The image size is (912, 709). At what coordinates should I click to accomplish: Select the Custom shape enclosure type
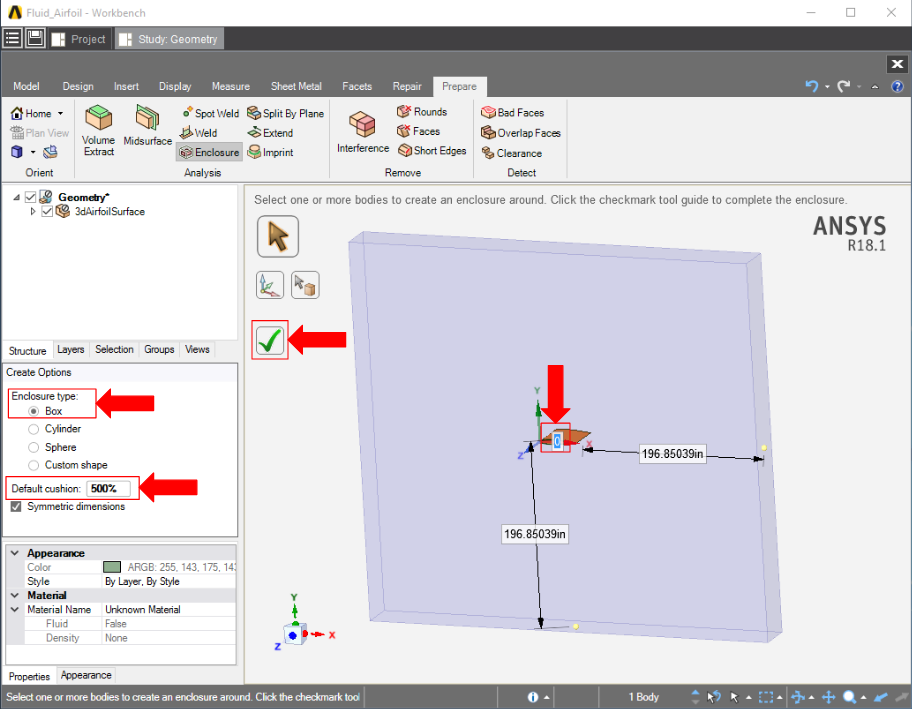(x=34, y=465)
